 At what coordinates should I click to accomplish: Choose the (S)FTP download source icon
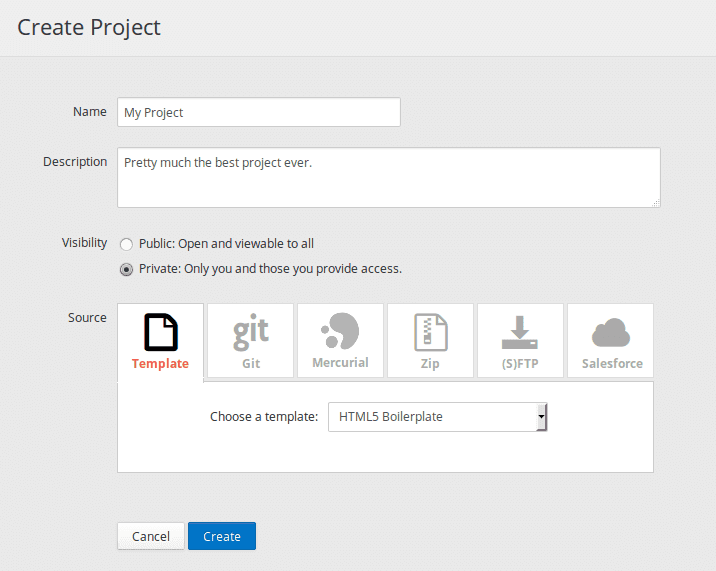tap(520, 333)
